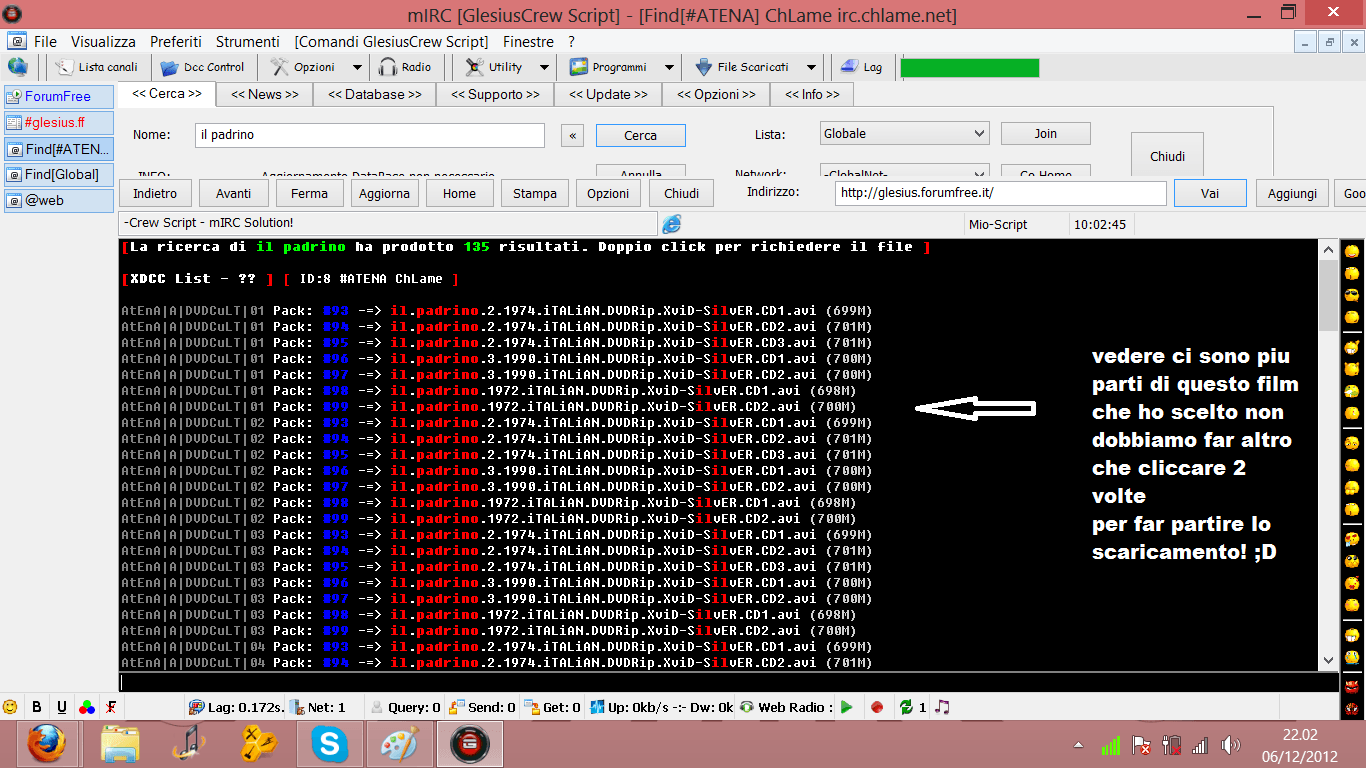Click the globe connect icon in the toolbar
The width and height of the screenshot is (1366, 768).
click(17, 67)
